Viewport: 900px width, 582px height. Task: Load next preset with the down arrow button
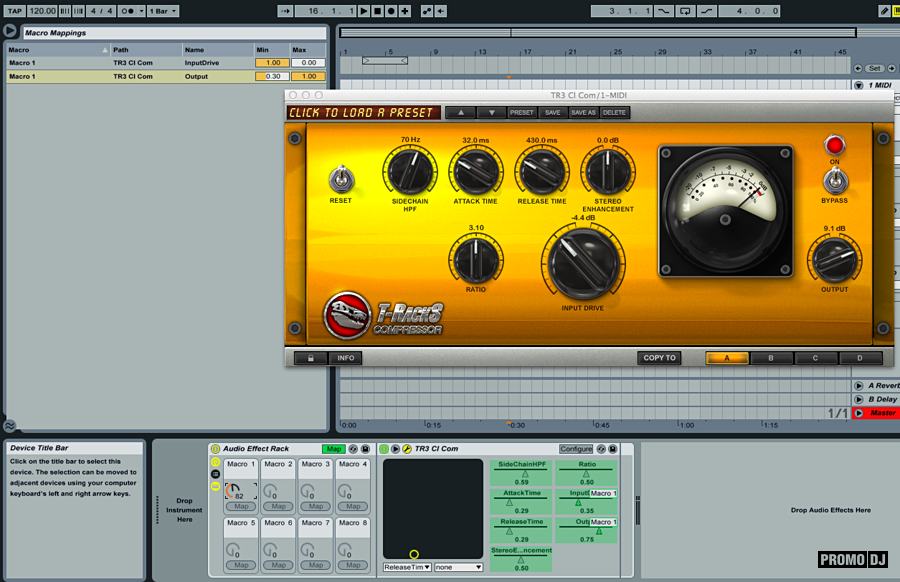(492, 112)
